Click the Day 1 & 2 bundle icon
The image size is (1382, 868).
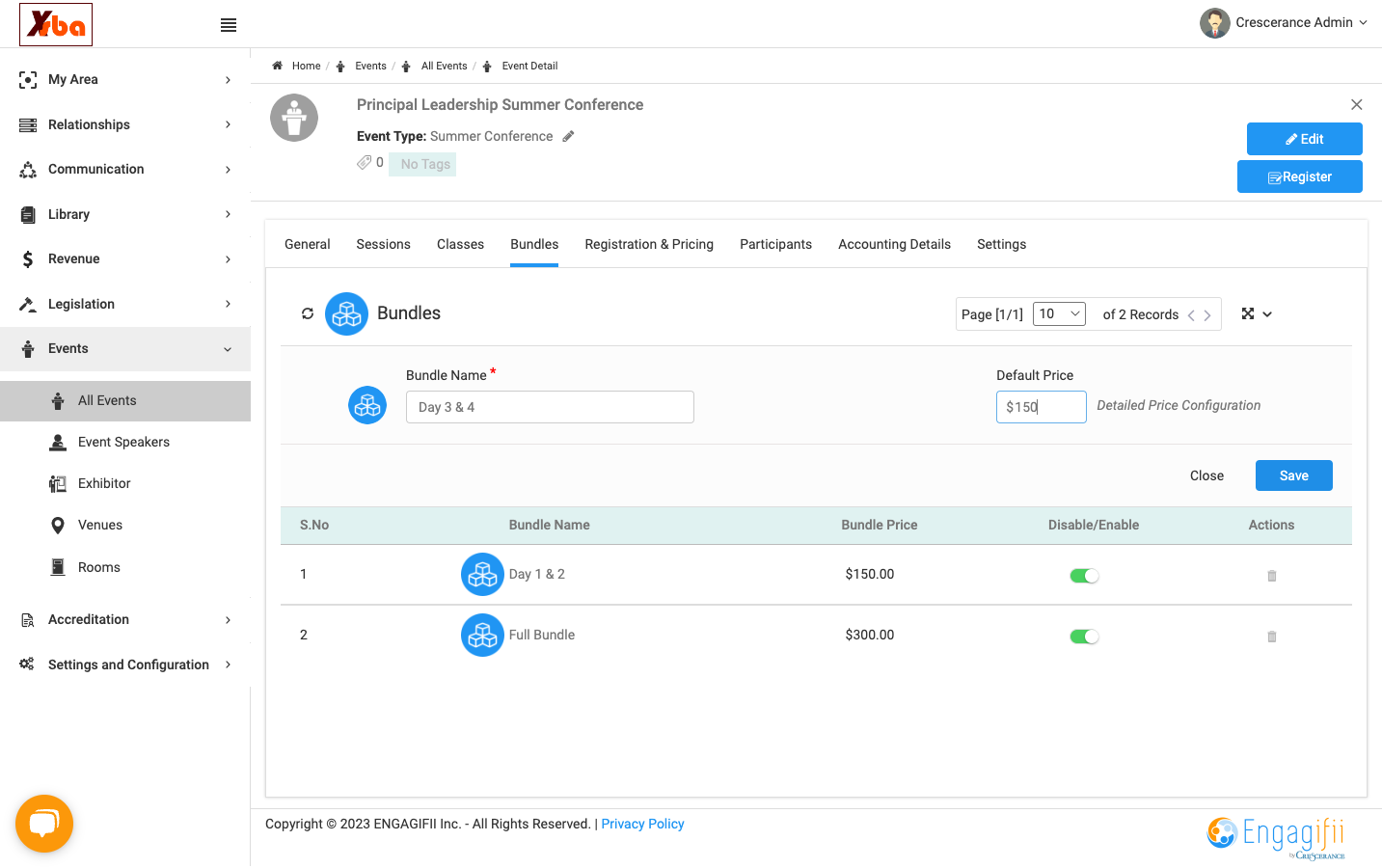482,574
